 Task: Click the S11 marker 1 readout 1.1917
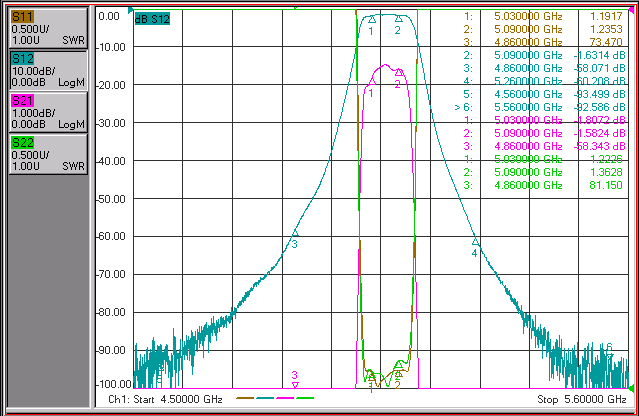coord(606,16)
